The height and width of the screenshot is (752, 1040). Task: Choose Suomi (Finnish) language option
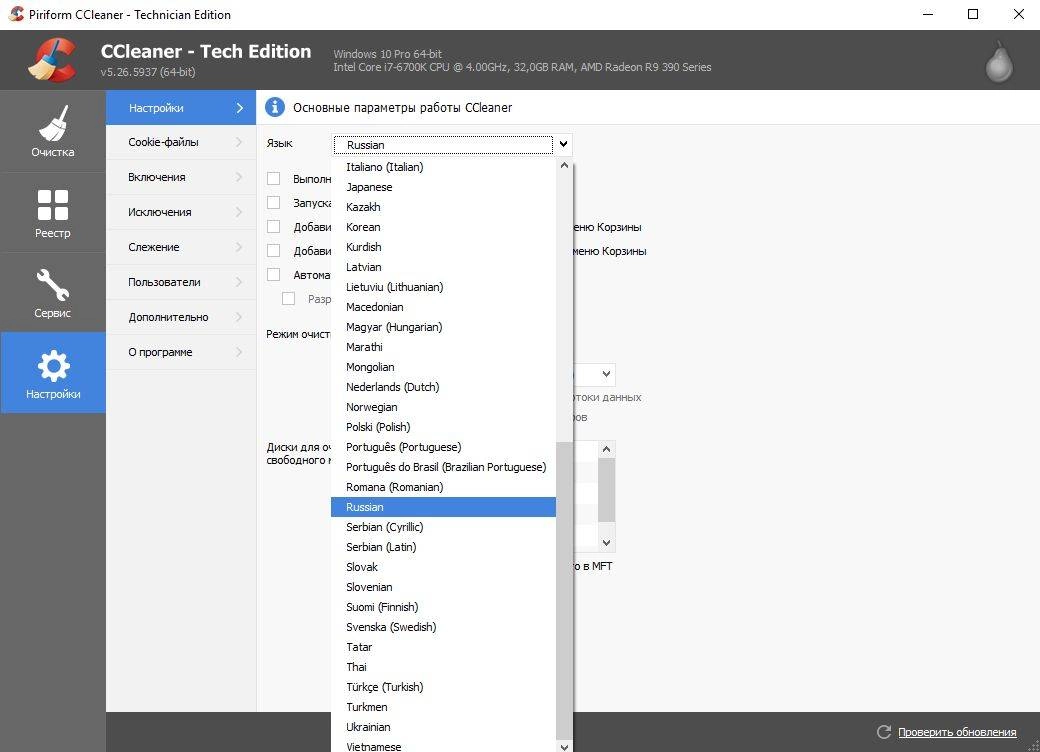(x=443, y=607)
